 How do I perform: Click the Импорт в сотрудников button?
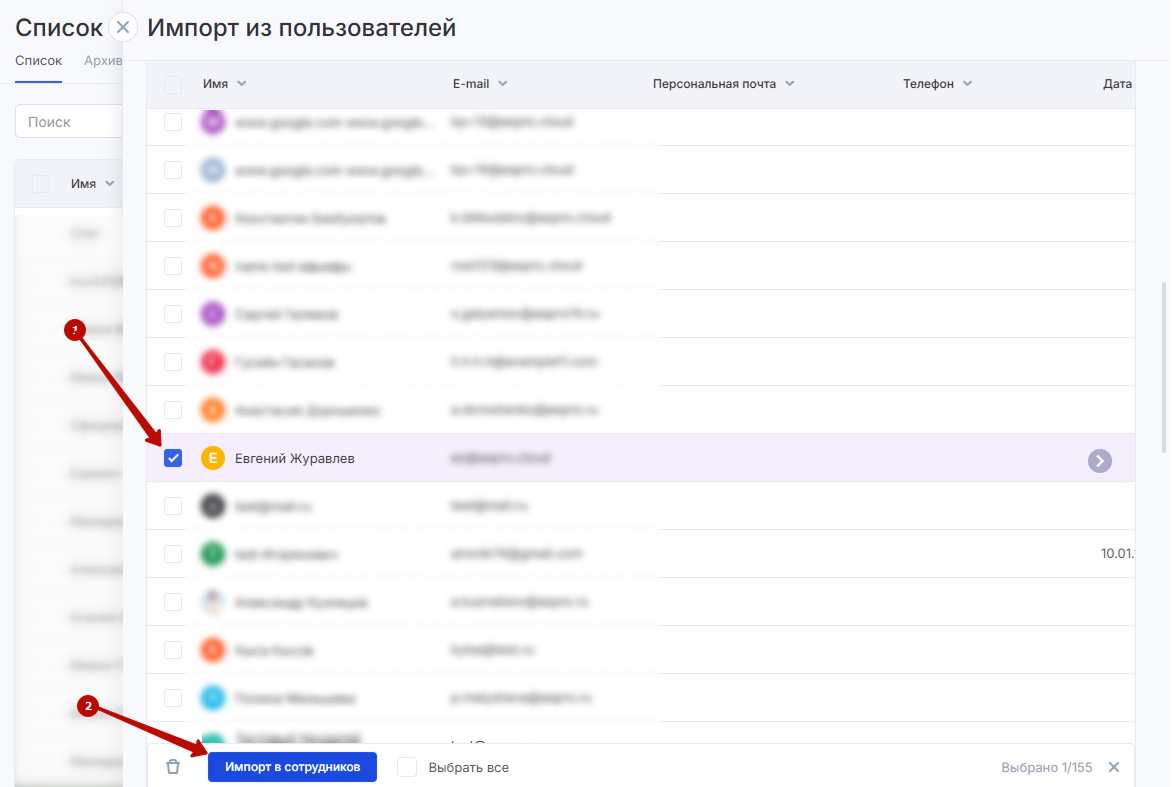[x=292, y=767]
